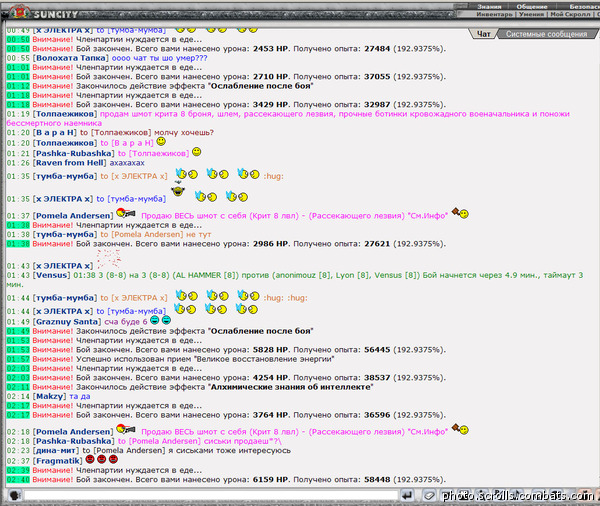The width and height of the screenshot is (600, 506).
Task: Click the experience value 27484
Action: click(377, 49)
